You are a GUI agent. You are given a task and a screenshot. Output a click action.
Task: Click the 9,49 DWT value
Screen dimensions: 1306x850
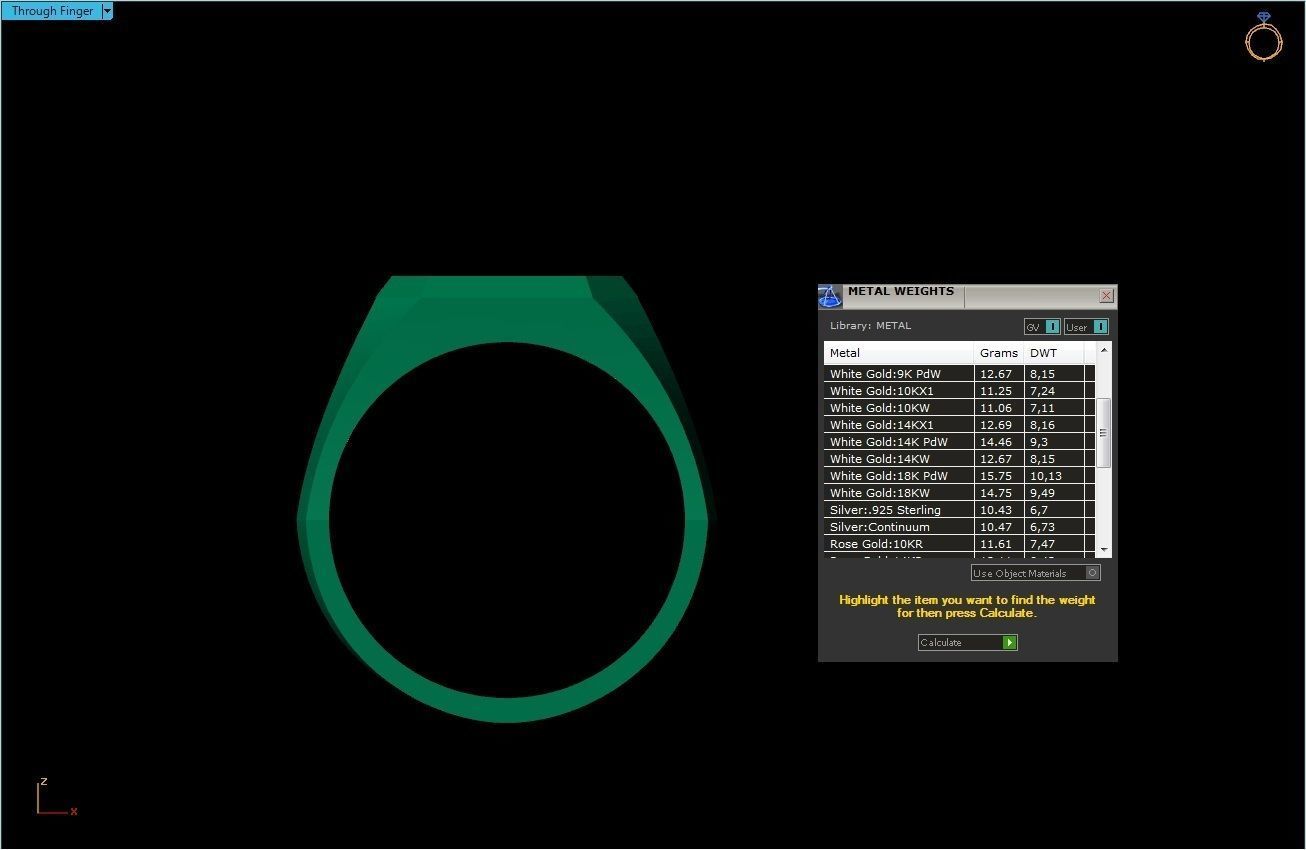(x=1042, y=493)
